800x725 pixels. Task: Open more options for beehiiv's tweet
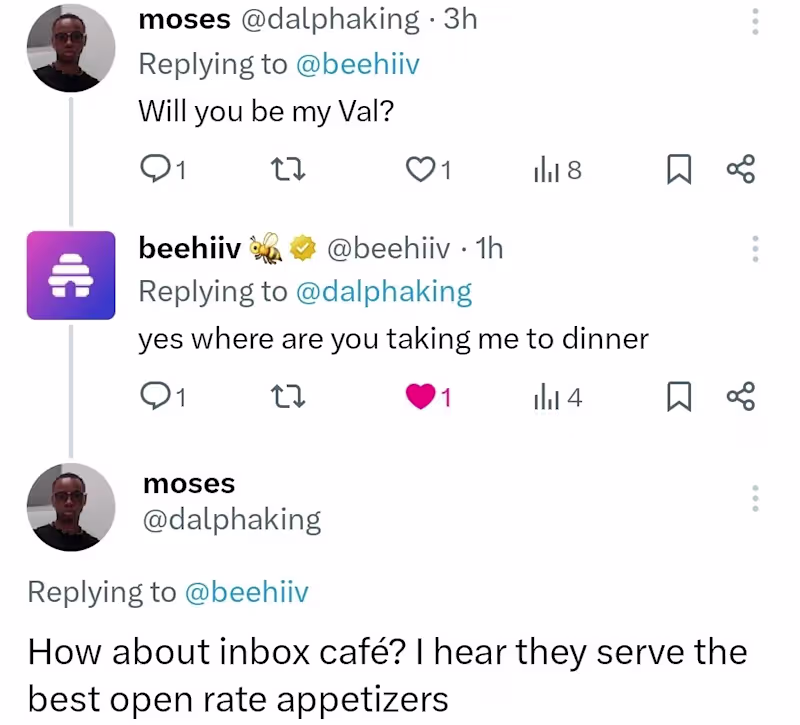coord(755,248)
